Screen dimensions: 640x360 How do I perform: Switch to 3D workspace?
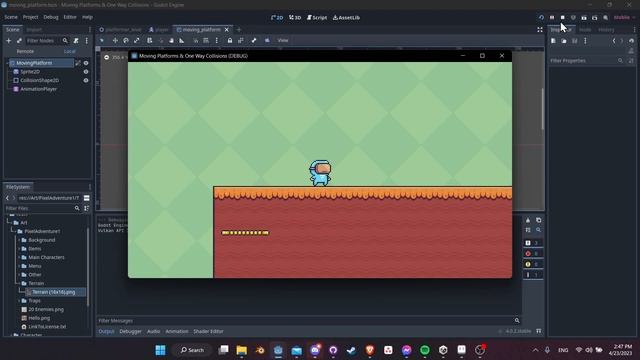(295, 18)
